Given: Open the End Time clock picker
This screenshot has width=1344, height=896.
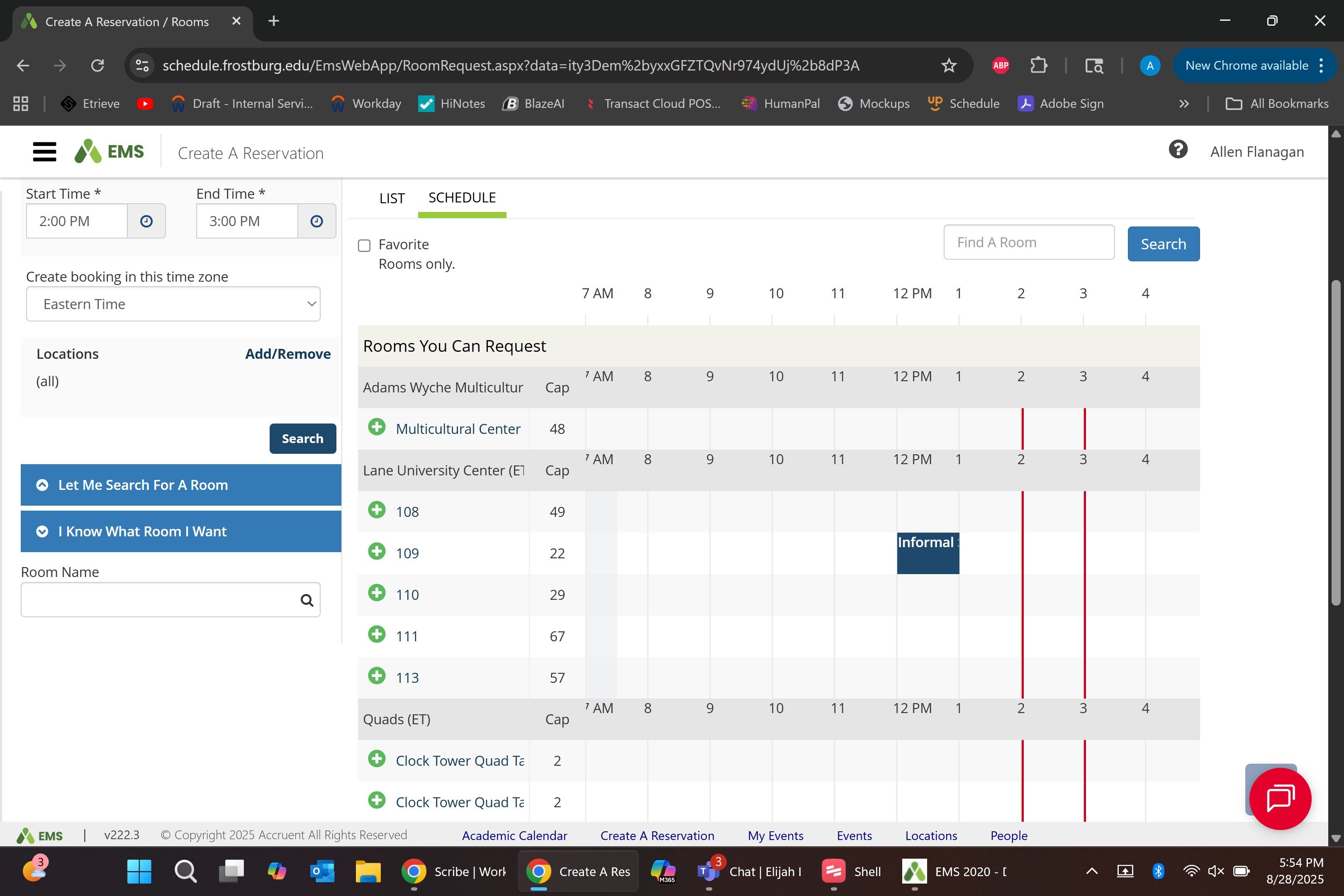Looking at the screenshot, I should (317, 221).
